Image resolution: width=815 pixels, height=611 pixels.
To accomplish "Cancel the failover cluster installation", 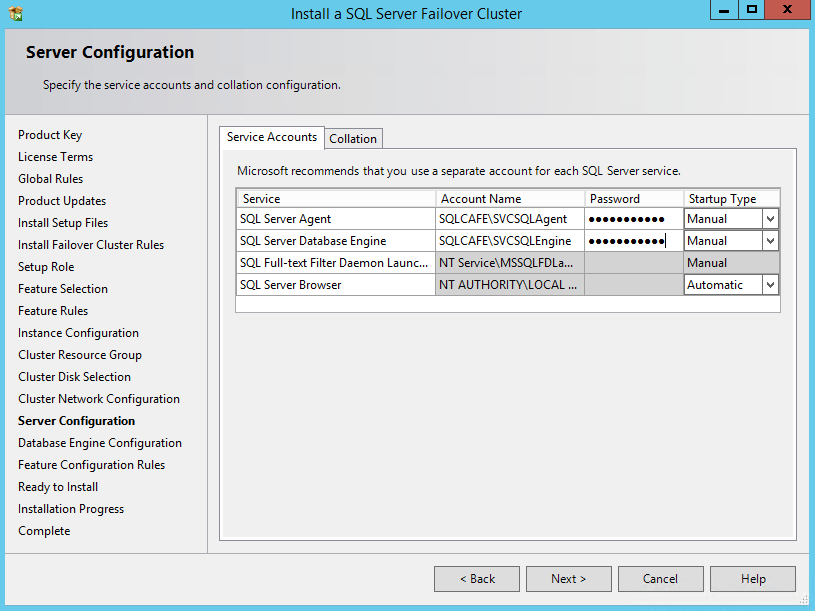I will point(660,579).
